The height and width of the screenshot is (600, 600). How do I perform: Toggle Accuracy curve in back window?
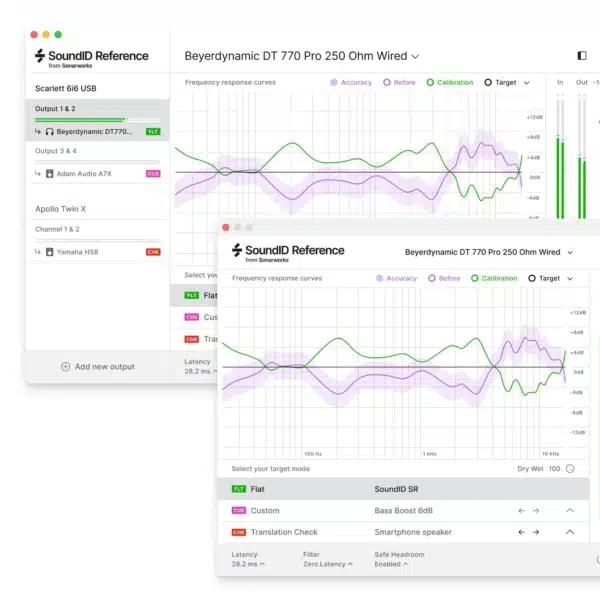point(351,82)
